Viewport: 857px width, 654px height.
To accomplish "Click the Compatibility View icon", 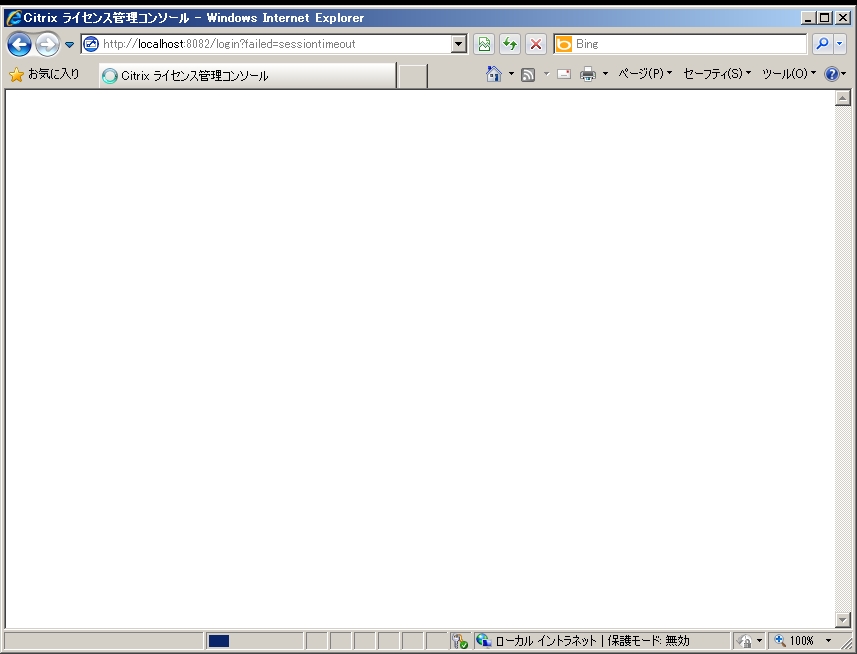I will (x=484, y=44).
